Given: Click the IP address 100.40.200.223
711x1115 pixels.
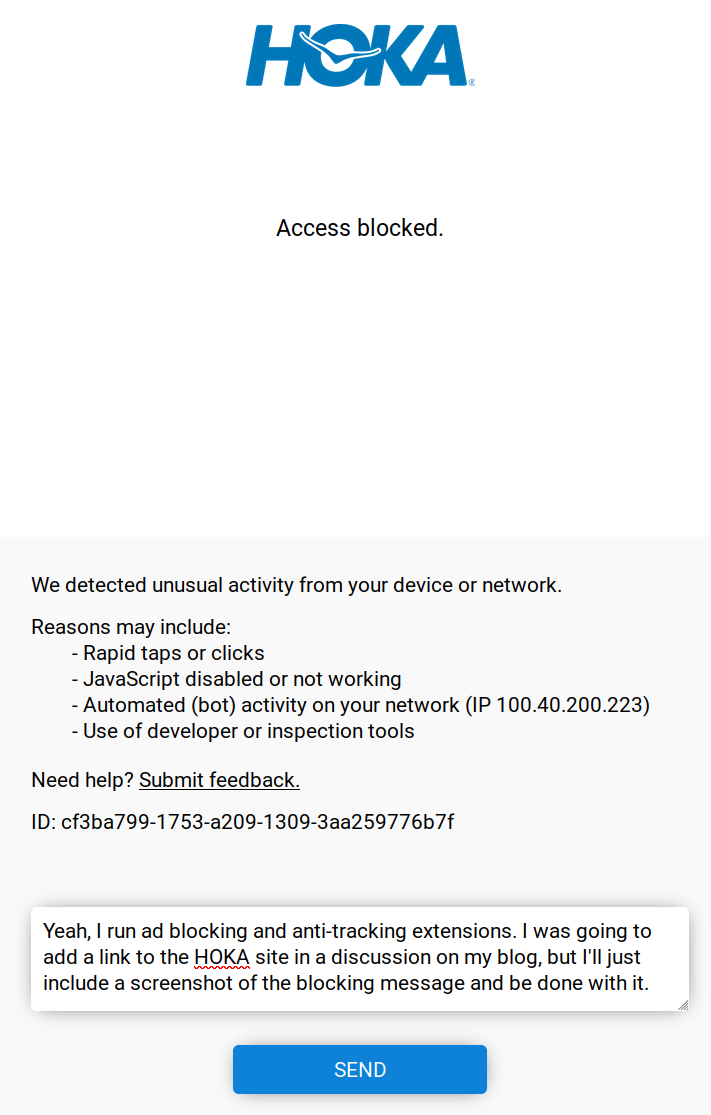Looking at the screenshot, I should 570,705.
